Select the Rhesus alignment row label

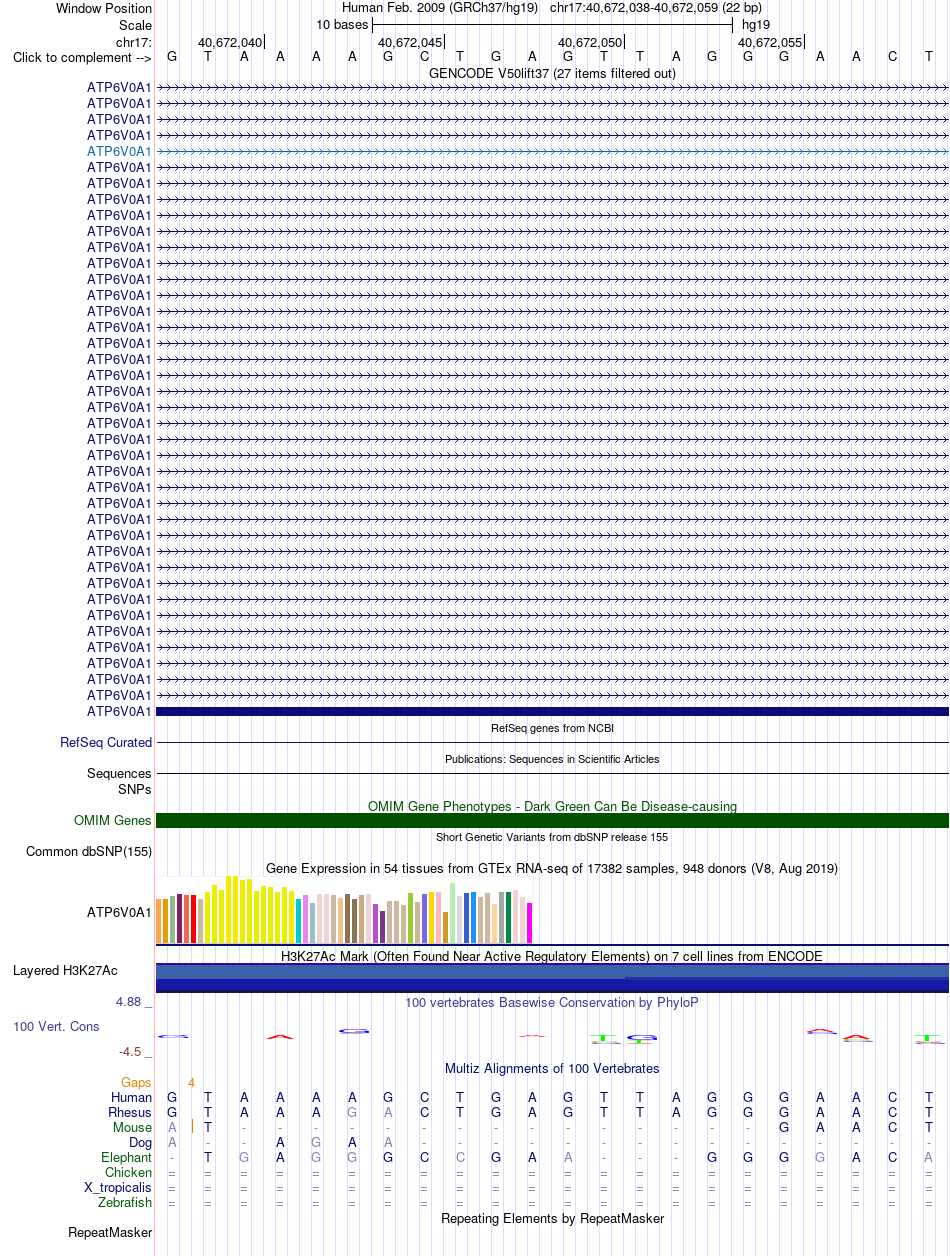(130, 1113)
